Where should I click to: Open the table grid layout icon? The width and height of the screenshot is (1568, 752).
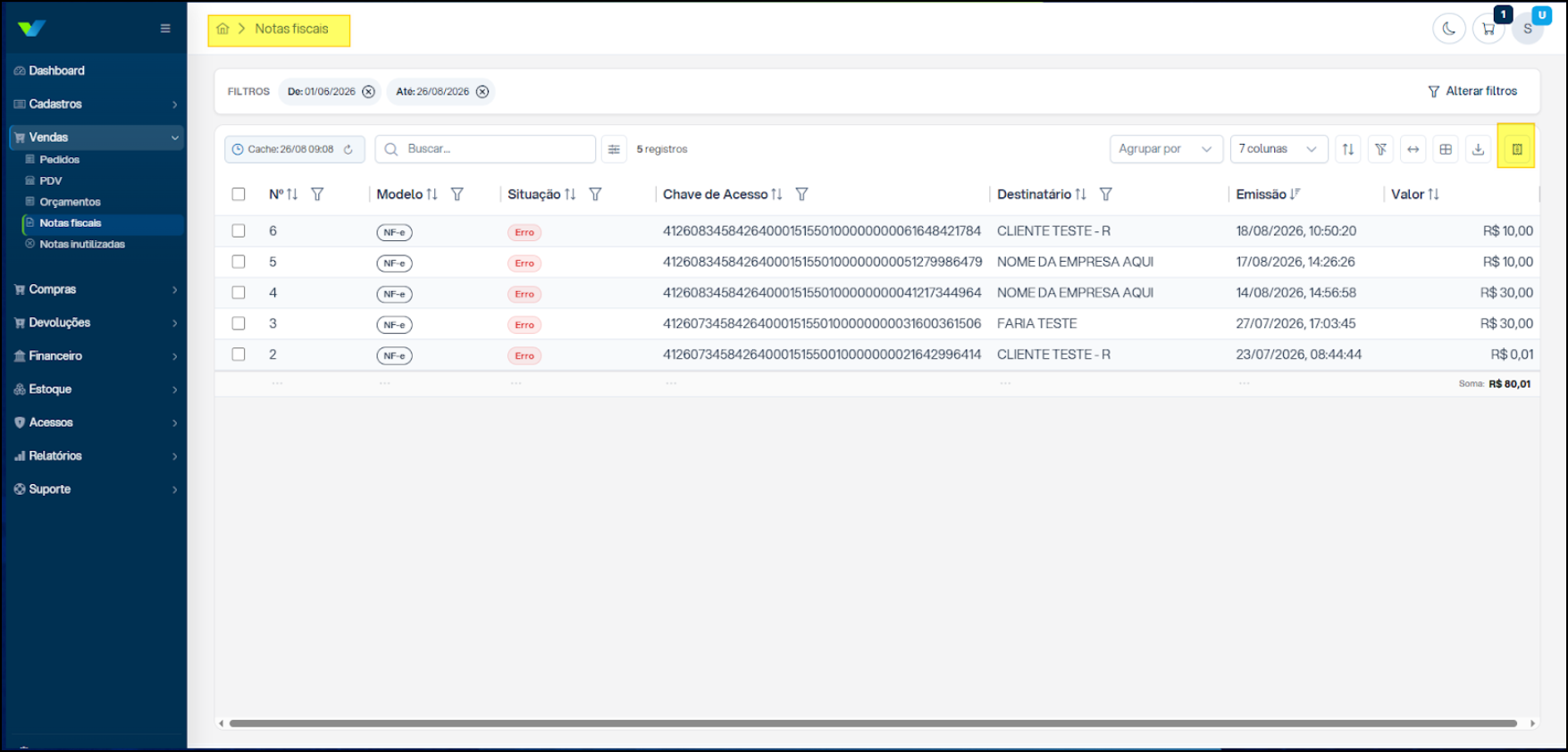coord(1446,149)
